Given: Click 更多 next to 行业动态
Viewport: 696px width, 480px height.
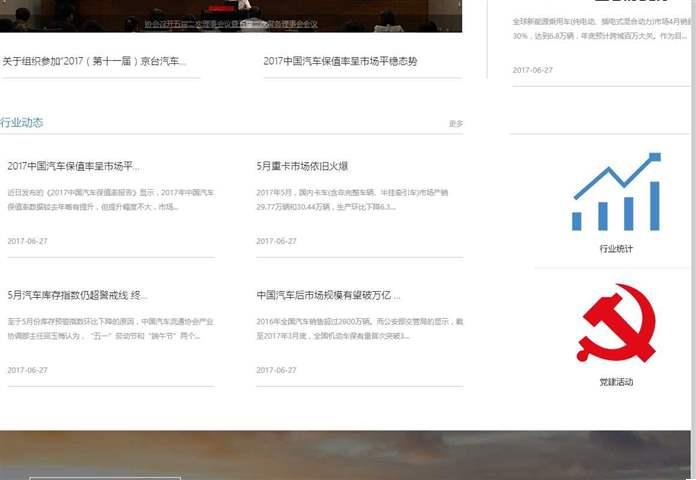Looking at the screenshot, I should coord(456,124).
